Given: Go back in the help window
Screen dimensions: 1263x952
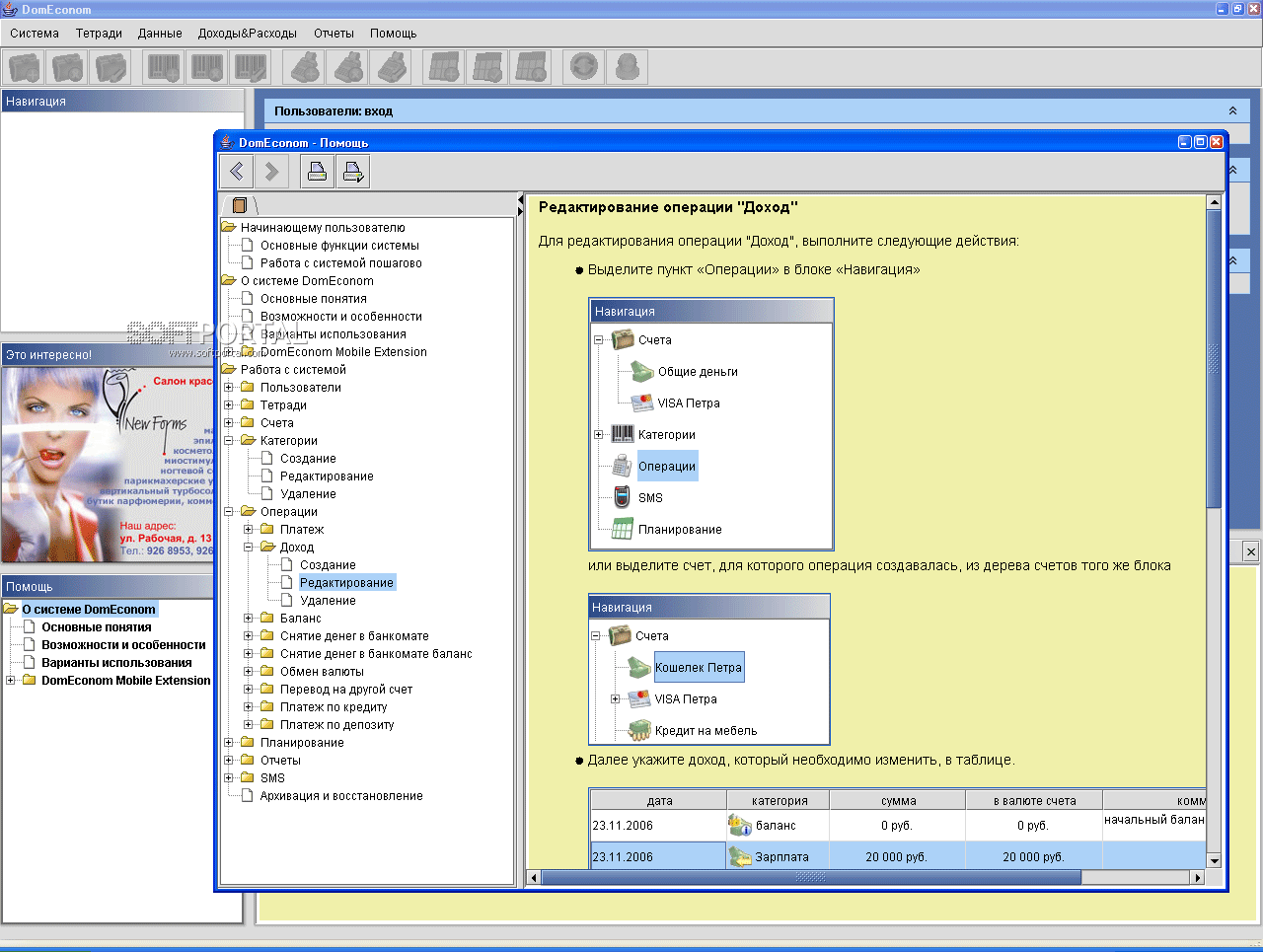Looking at the screenshot, I should pyautogui.click(x=237, y=172).
